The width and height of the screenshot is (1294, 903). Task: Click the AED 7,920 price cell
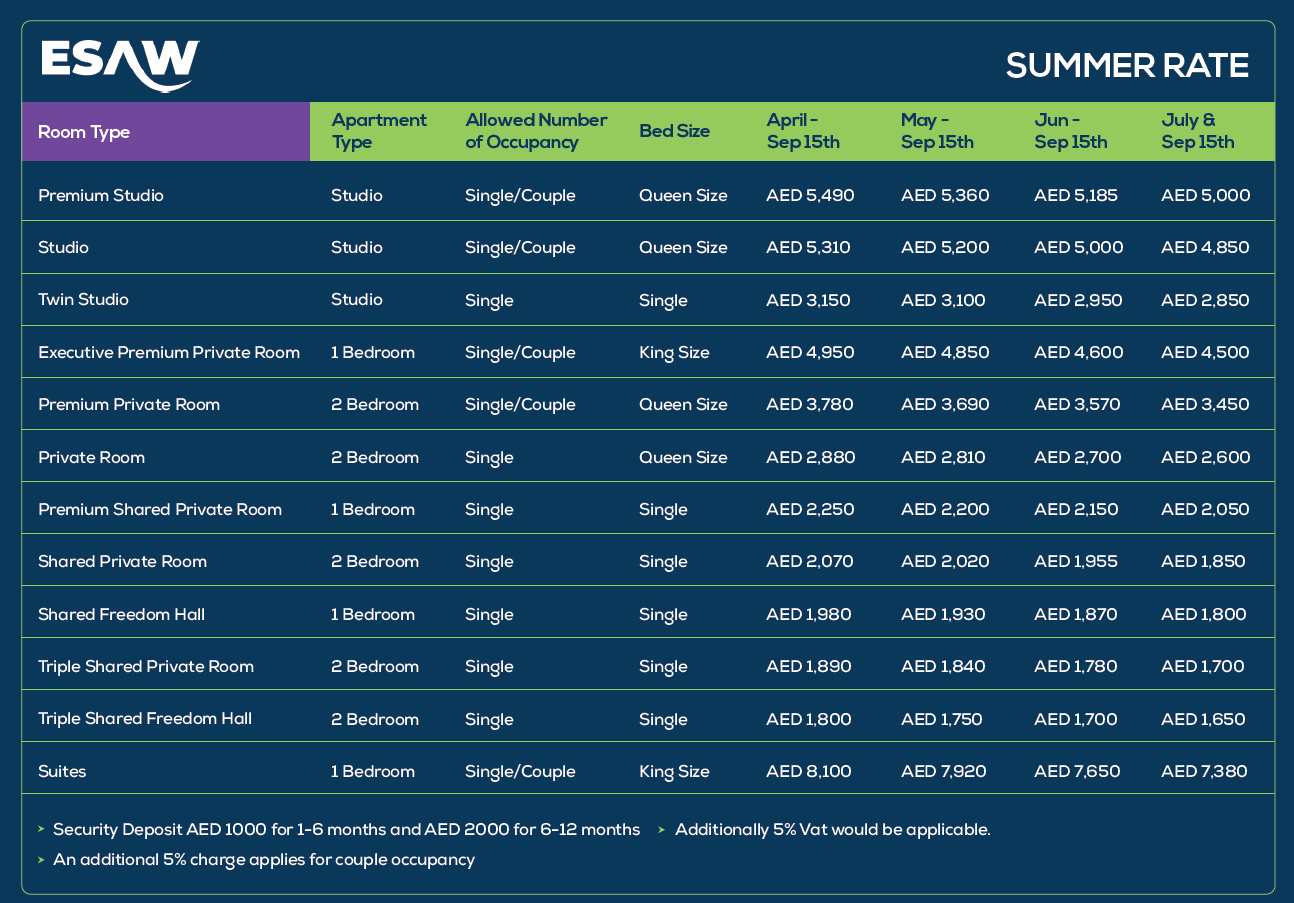coord(945,771)
